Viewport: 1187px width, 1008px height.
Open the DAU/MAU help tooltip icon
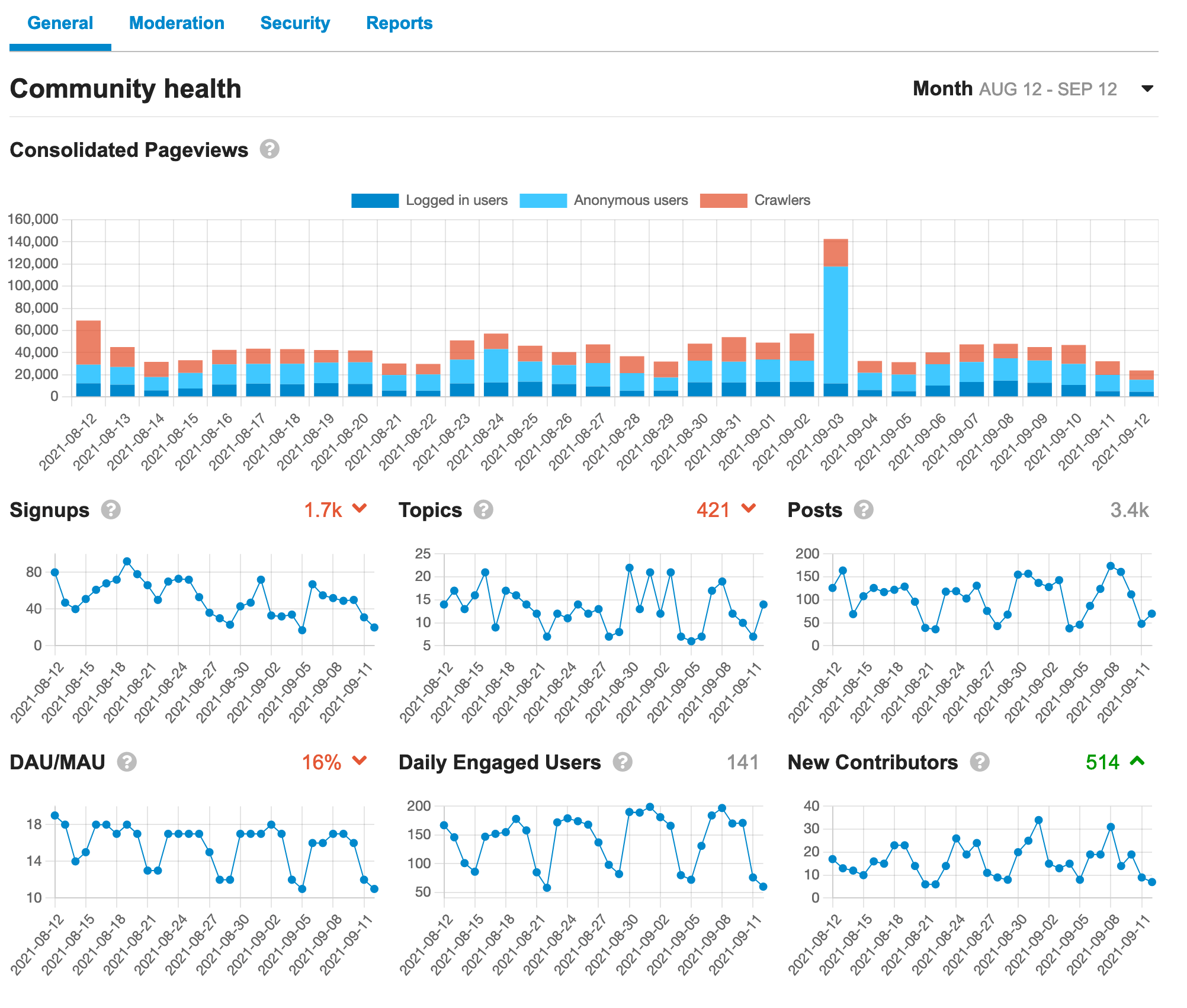coord(127,763)
